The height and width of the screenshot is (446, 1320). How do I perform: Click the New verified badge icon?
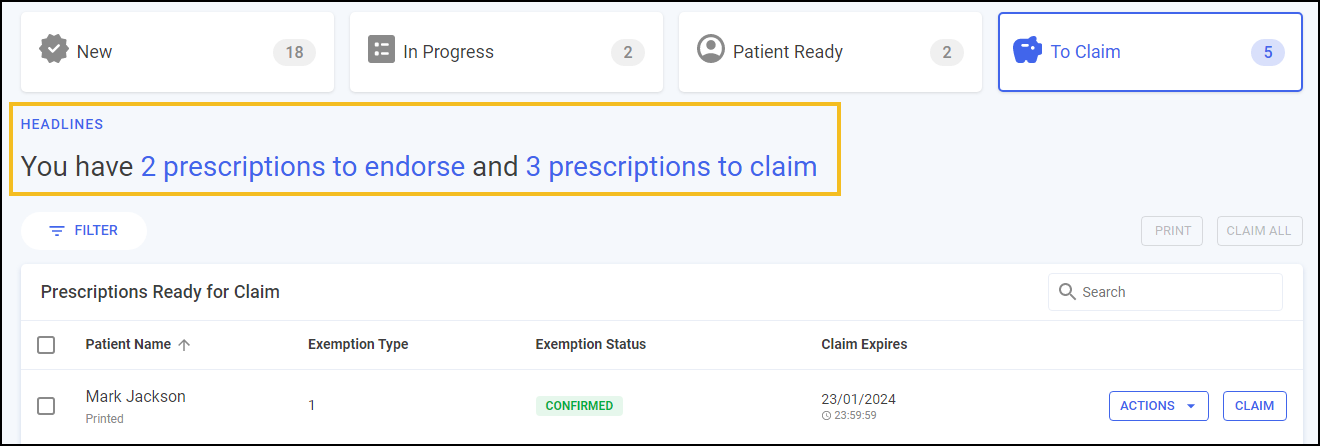(x=54, y=49)
